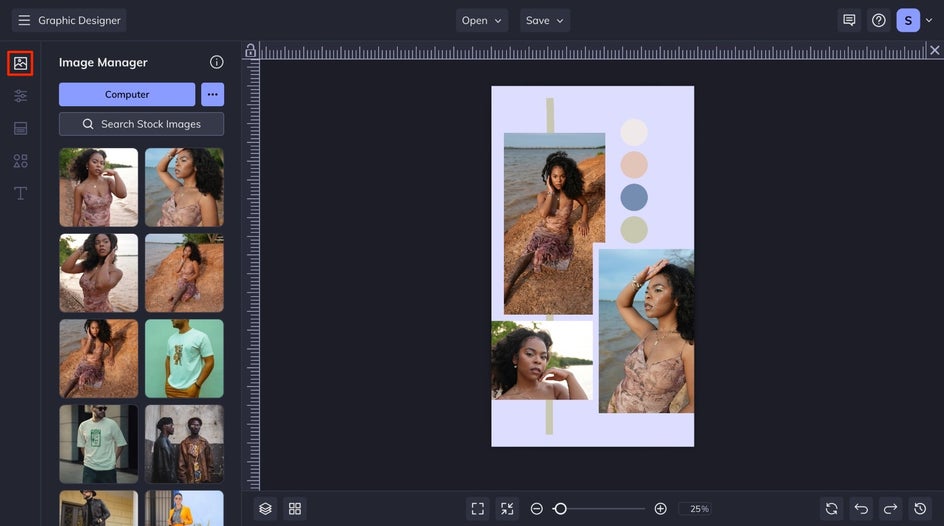Undo the last action
The width and height of the screenshot is (944, 526).
pos(861,509)
